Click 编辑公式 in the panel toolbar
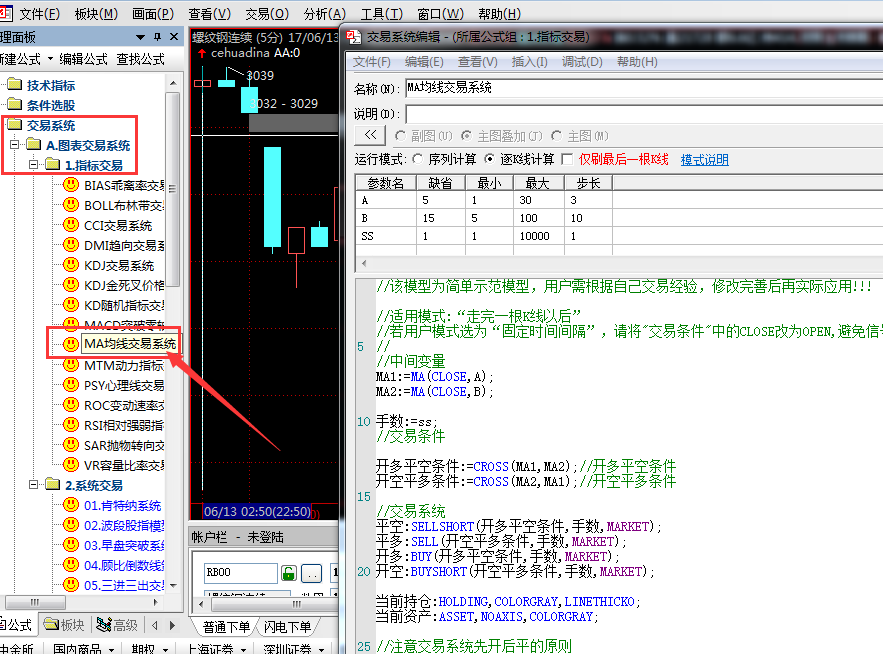Viewport: 883px width, 654px height. pos(83,59)
